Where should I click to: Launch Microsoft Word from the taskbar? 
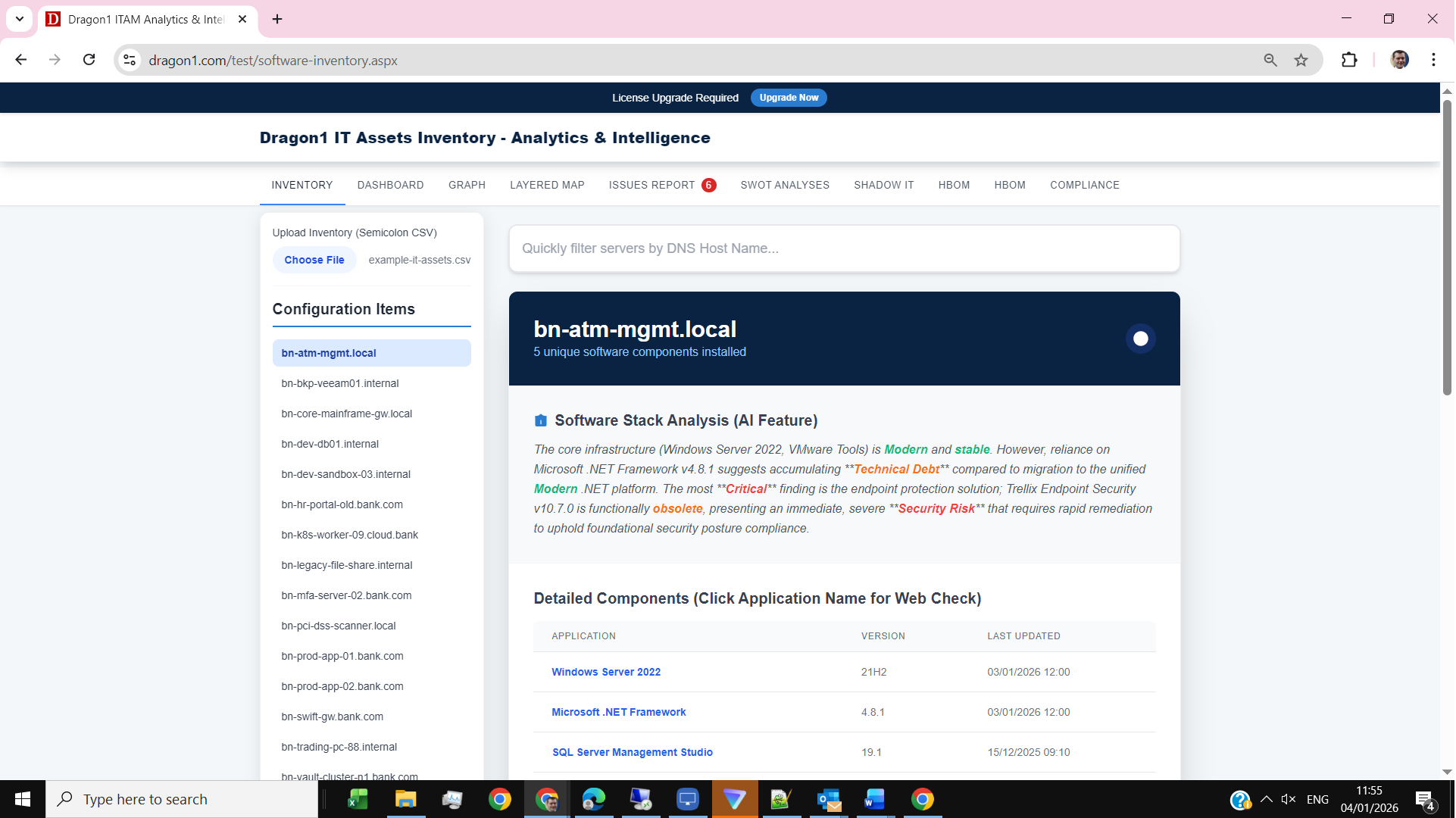coord(875,799)
